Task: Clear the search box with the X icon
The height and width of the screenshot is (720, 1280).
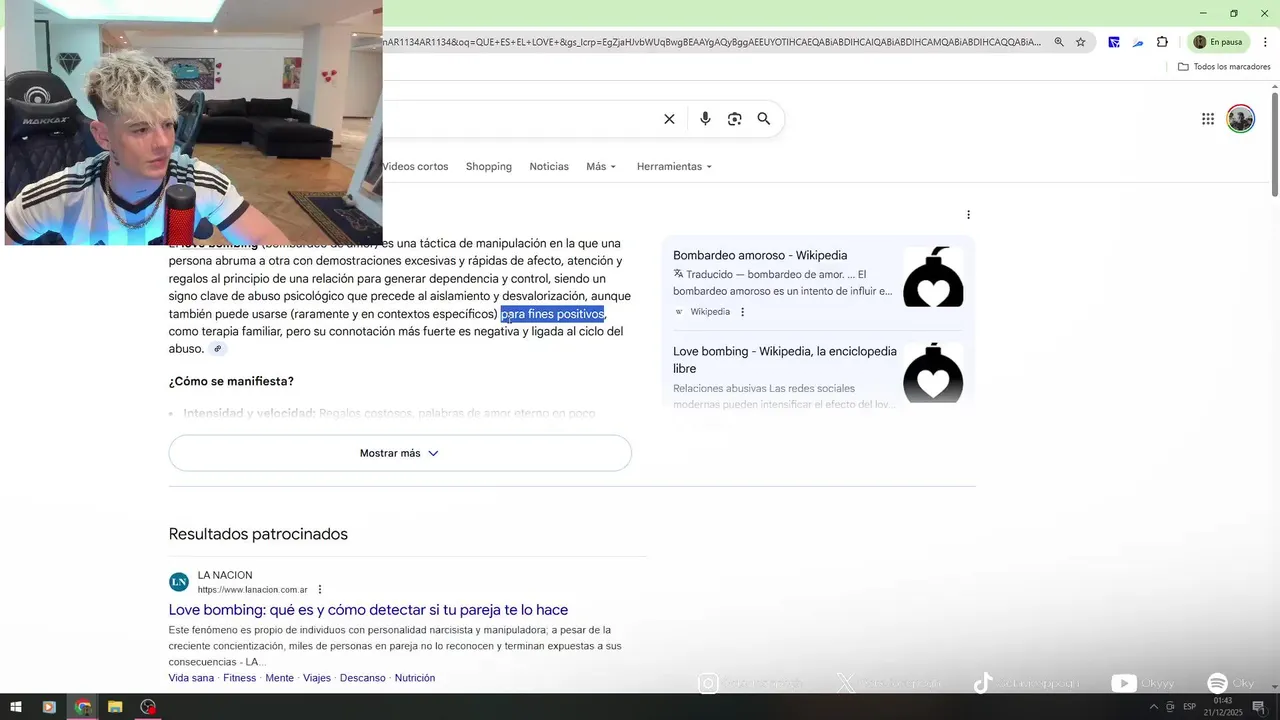Action: click(x=669, y=119)
